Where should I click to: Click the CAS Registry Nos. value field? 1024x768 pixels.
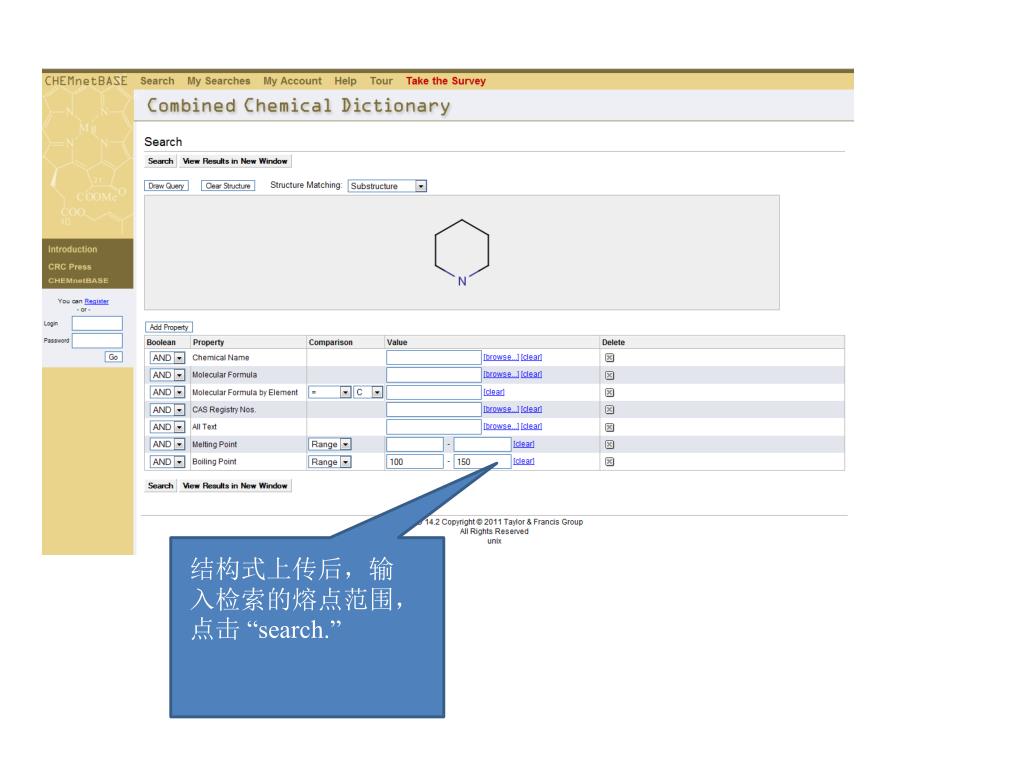point(434,409)
